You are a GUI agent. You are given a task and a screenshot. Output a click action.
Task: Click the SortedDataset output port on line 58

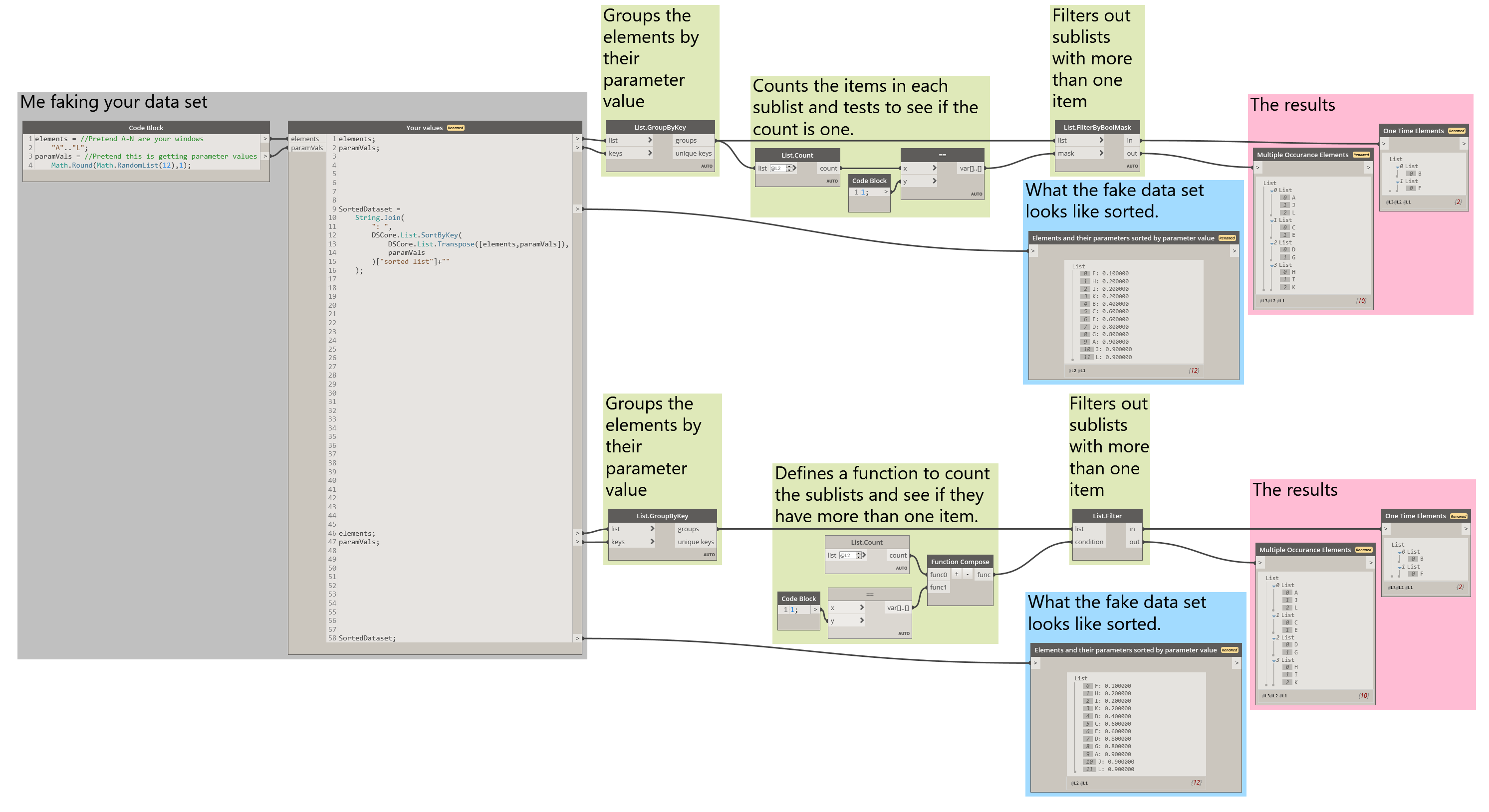coord(577,638)
